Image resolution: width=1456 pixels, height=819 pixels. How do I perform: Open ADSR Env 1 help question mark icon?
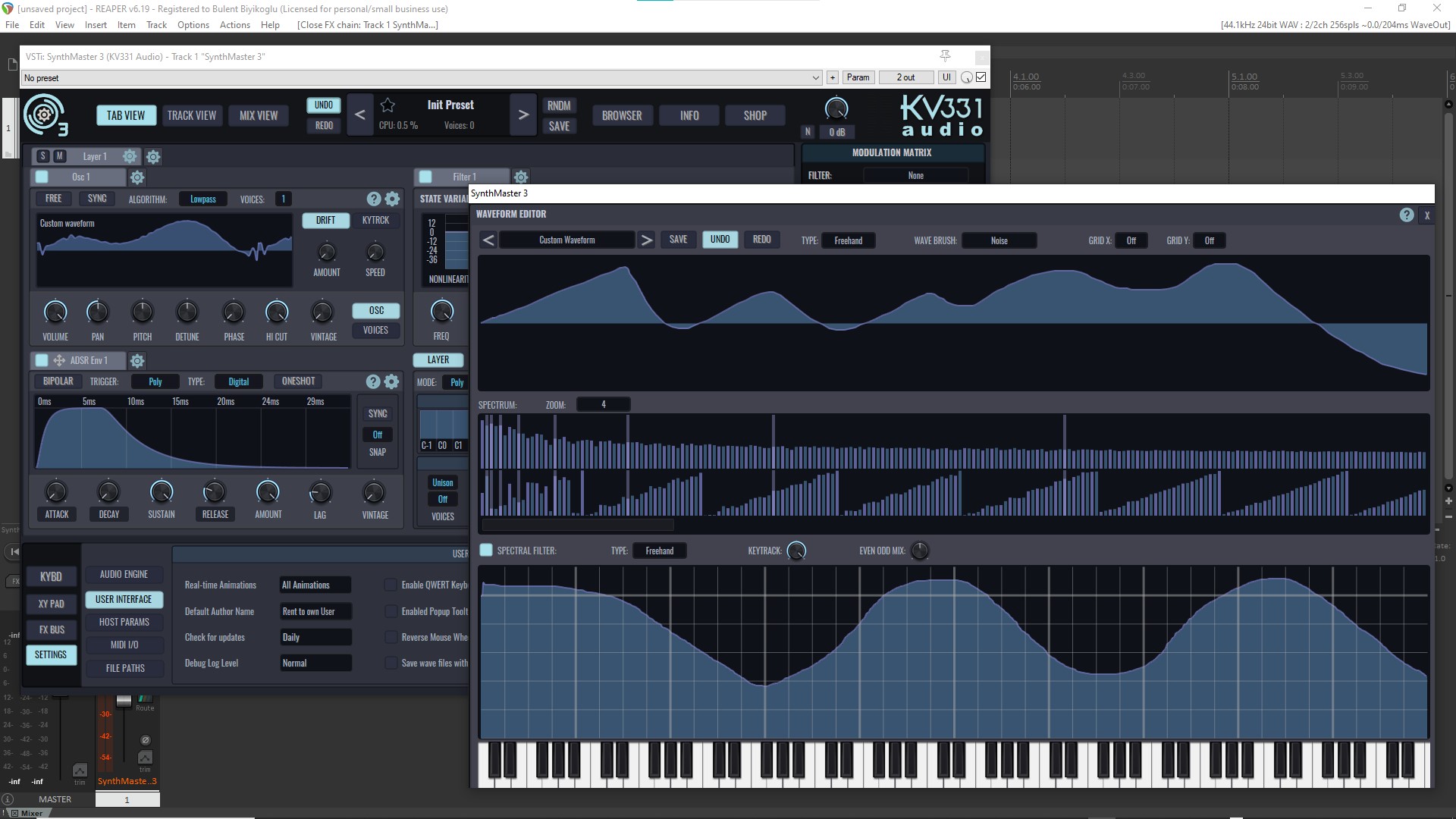point(373,381)
